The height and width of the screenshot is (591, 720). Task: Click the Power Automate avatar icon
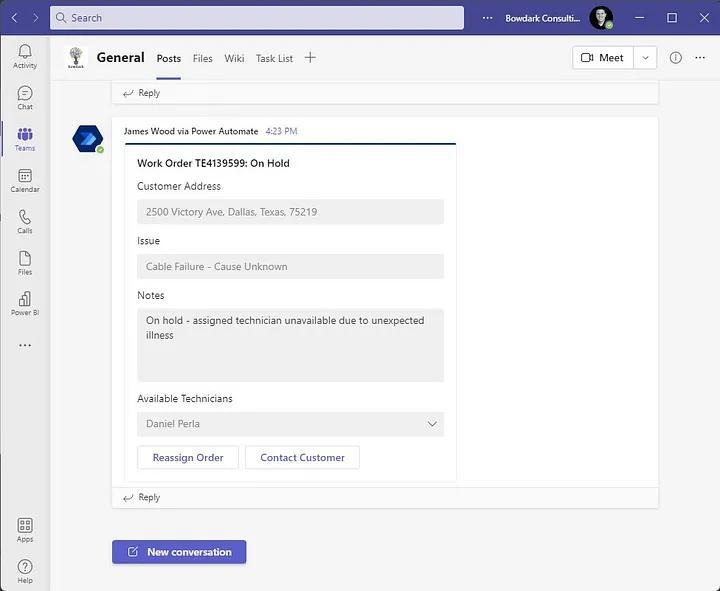(88, 138)
